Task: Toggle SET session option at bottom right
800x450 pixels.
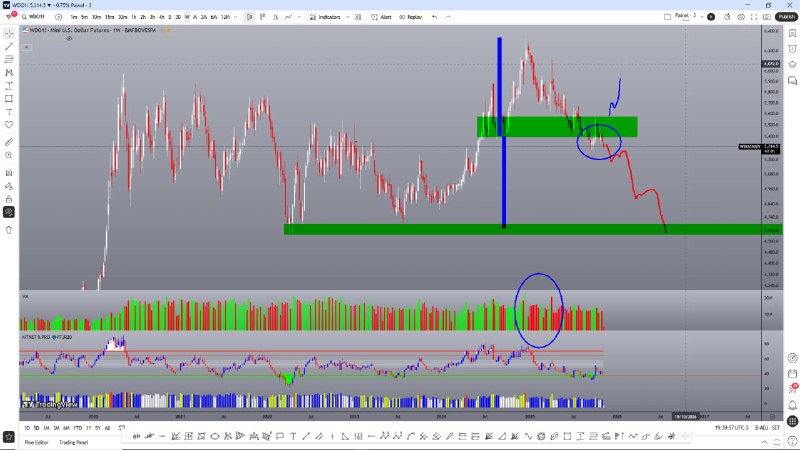Action: pos(777,429)
